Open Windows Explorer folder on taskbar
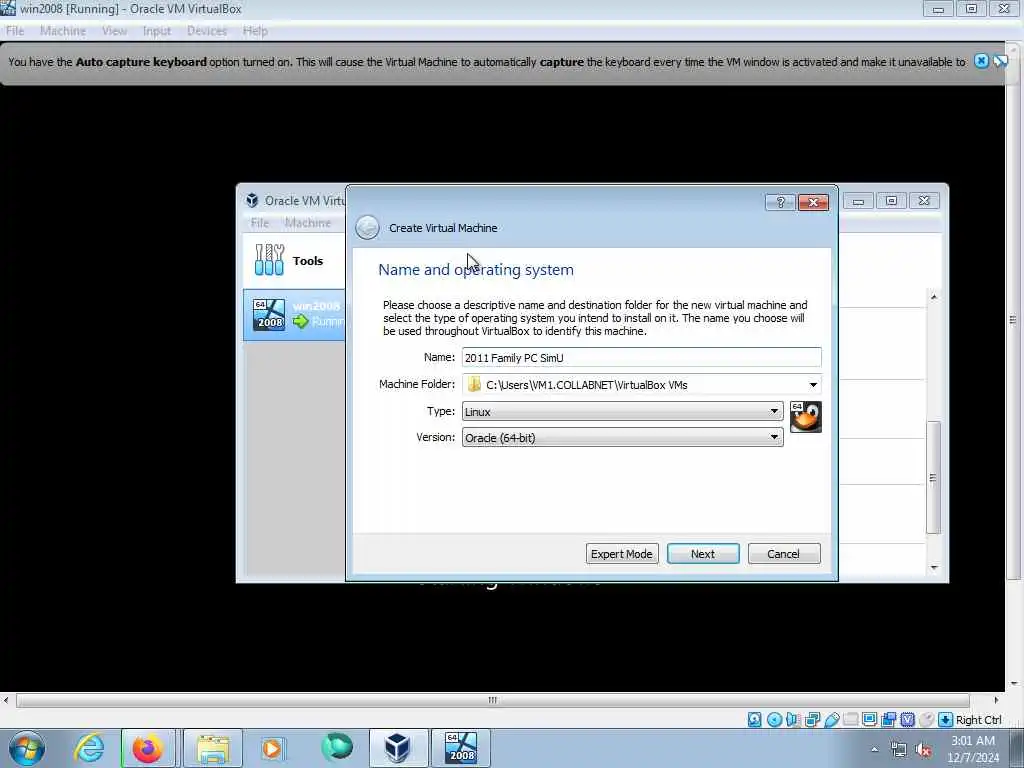 click(213, 748)
